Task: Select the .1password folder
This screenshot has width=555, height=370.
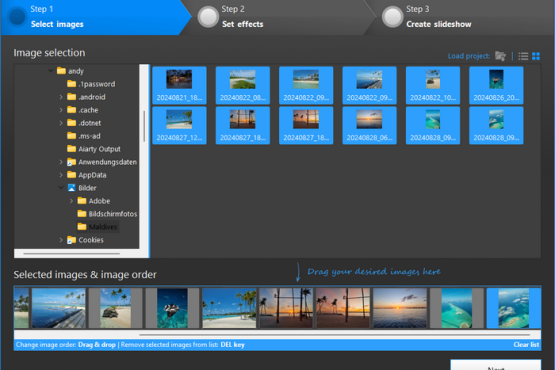Action: 91,84
